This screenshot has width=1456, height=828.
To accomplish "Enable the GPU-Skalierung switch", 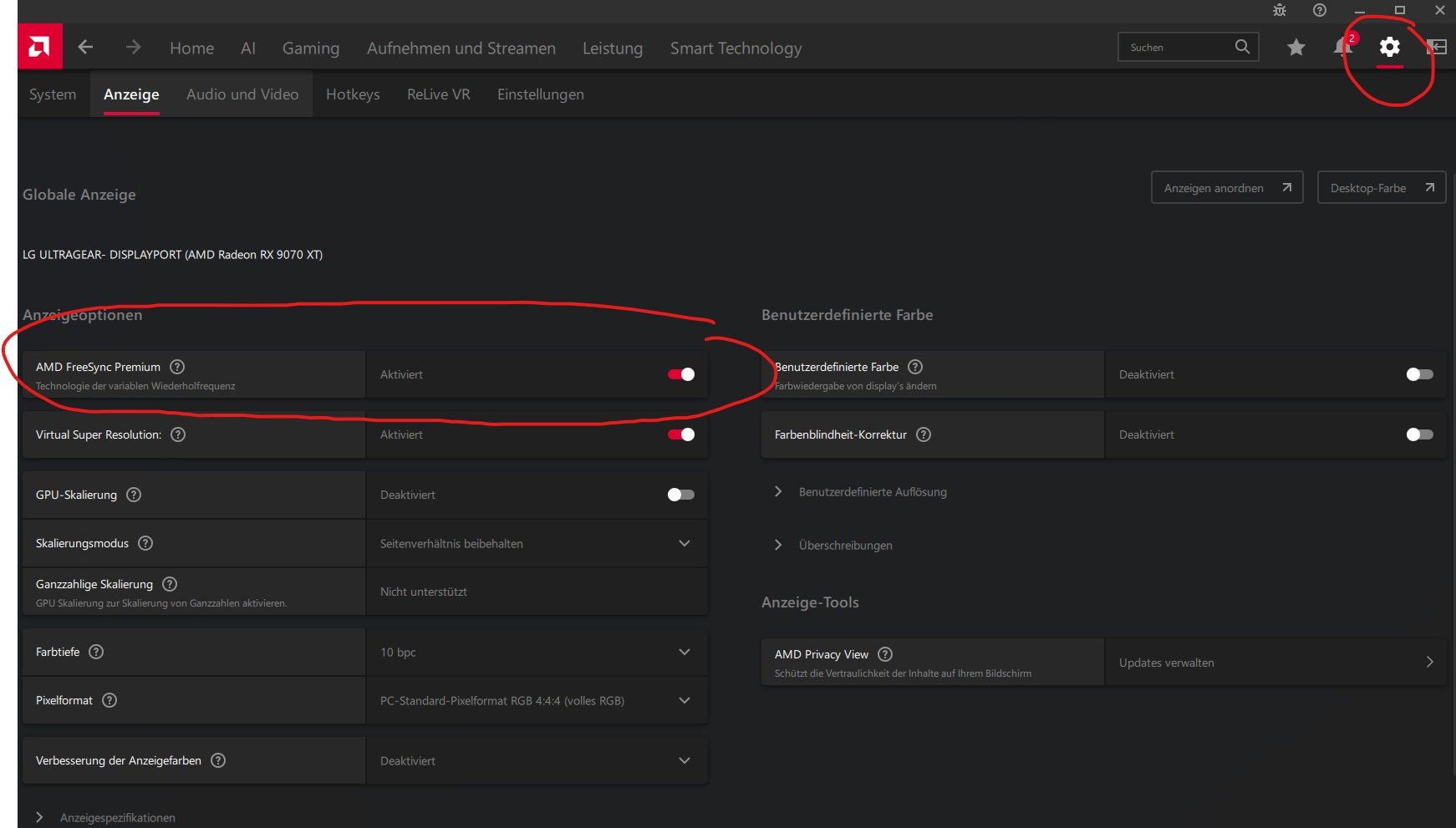I will click(x=681, y=495).
